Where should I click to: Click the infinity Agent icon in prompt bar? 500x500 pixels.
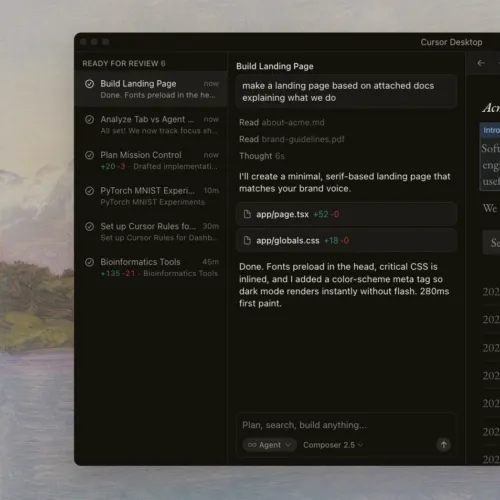252,445
